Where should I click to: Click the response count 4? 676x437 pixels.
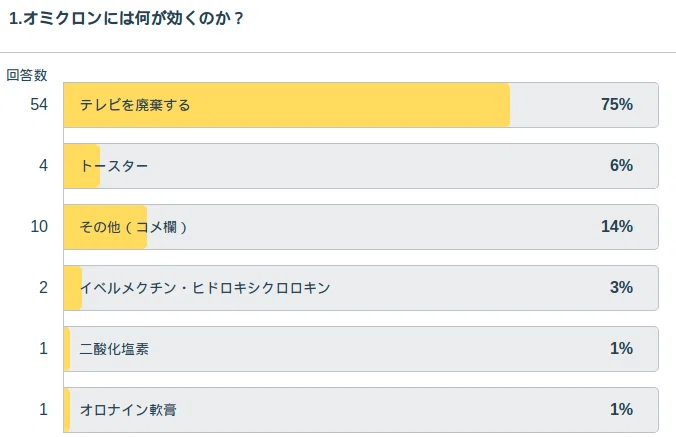(x=43, y=165)
